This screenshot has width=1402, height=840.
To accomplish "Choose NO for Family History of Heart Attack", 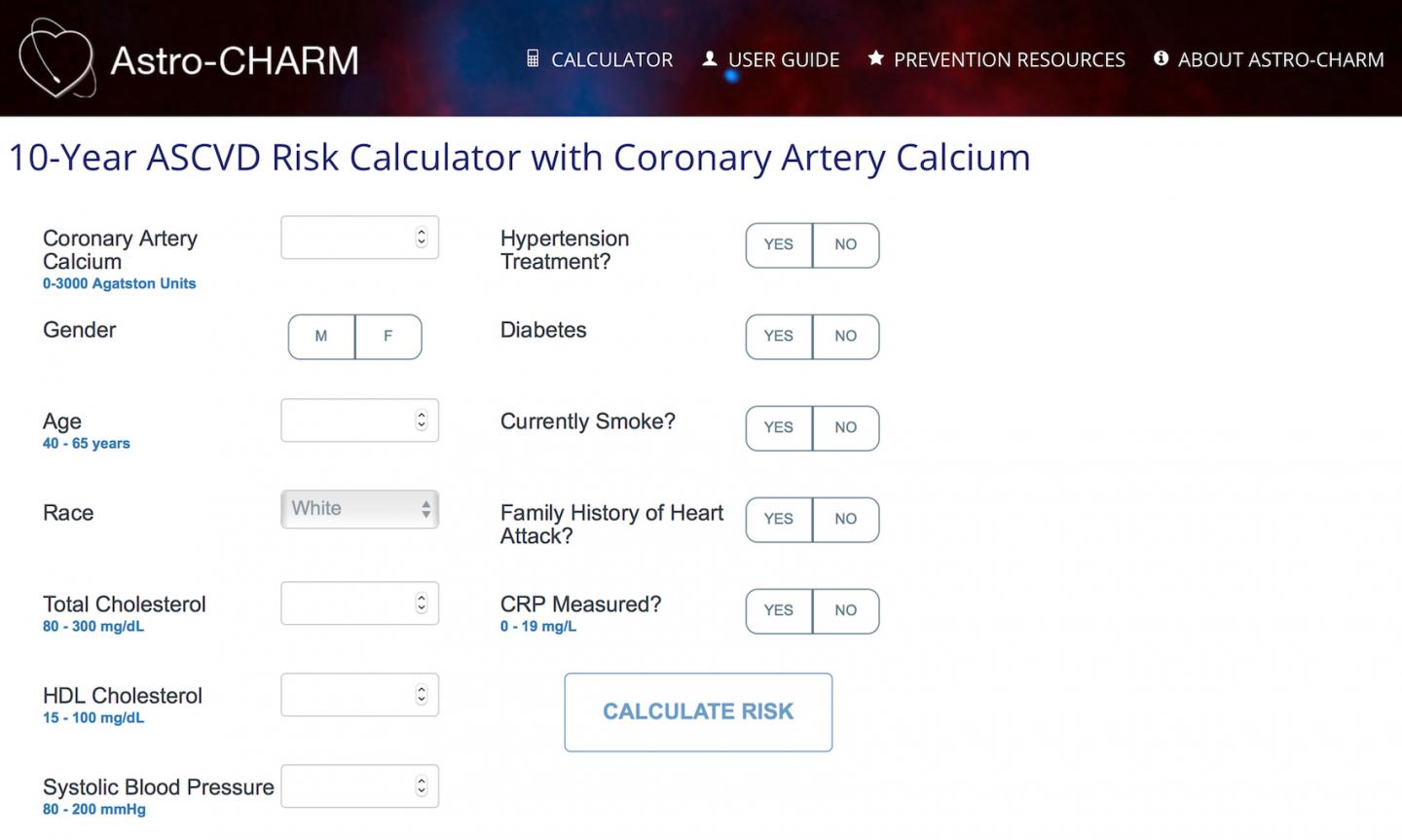I will tap(846, 520).
